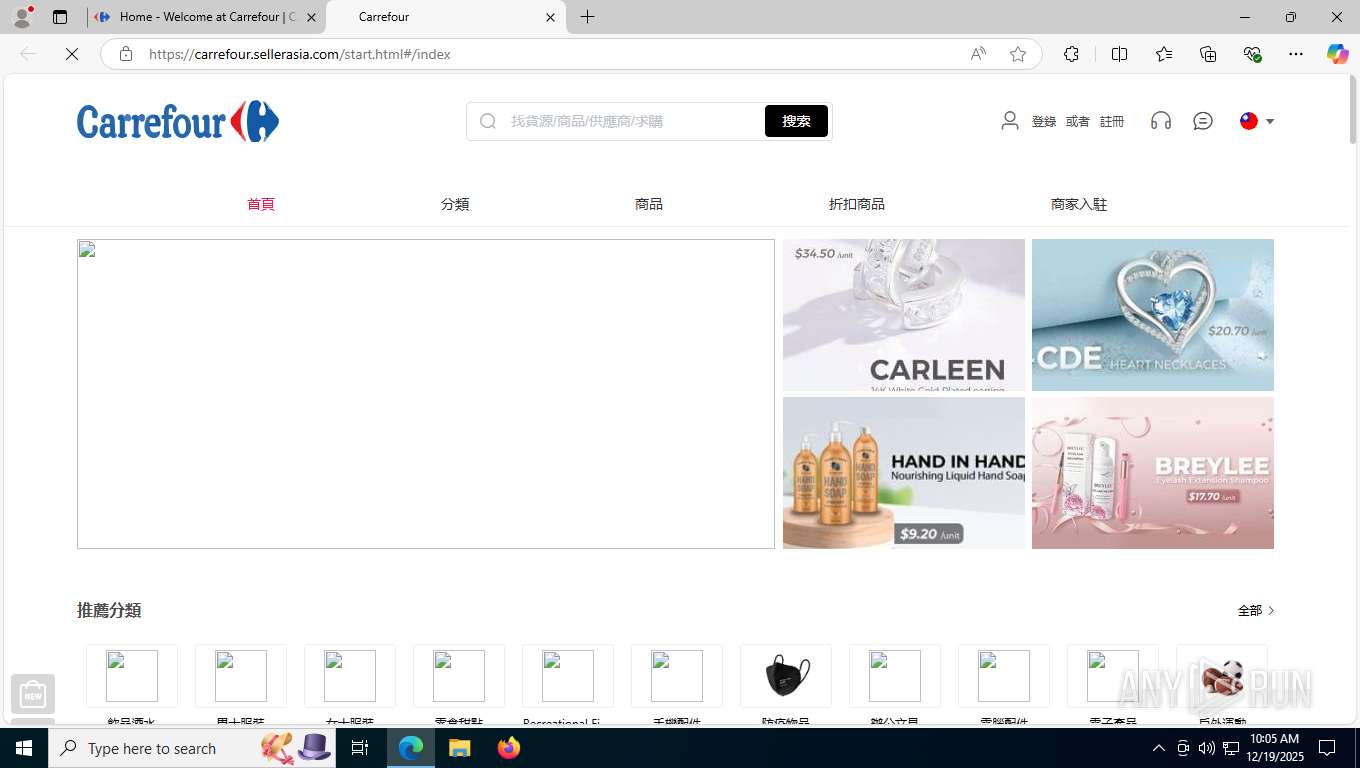The image size is (1360, 768).
Task: Click the user account icon
Action: [1010, 121]
